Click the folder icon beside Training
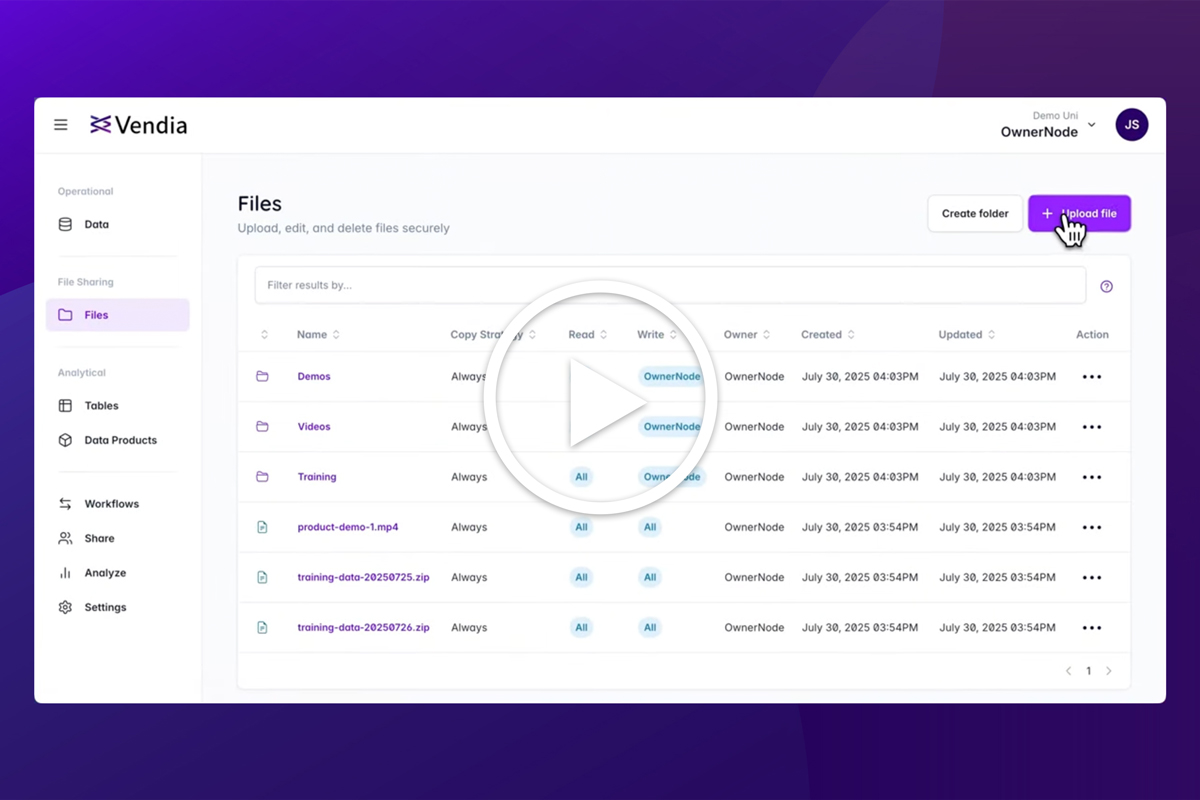The image size is (1200, 800). [262, 477]
